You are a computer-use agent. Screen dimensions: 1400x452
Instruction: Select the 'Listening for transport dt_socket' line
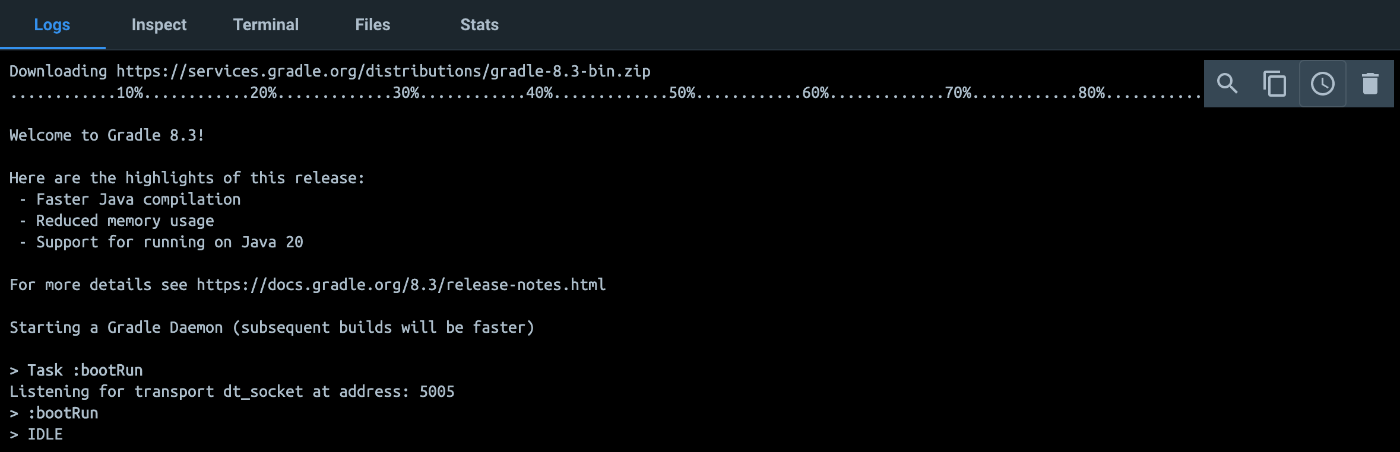232,392
